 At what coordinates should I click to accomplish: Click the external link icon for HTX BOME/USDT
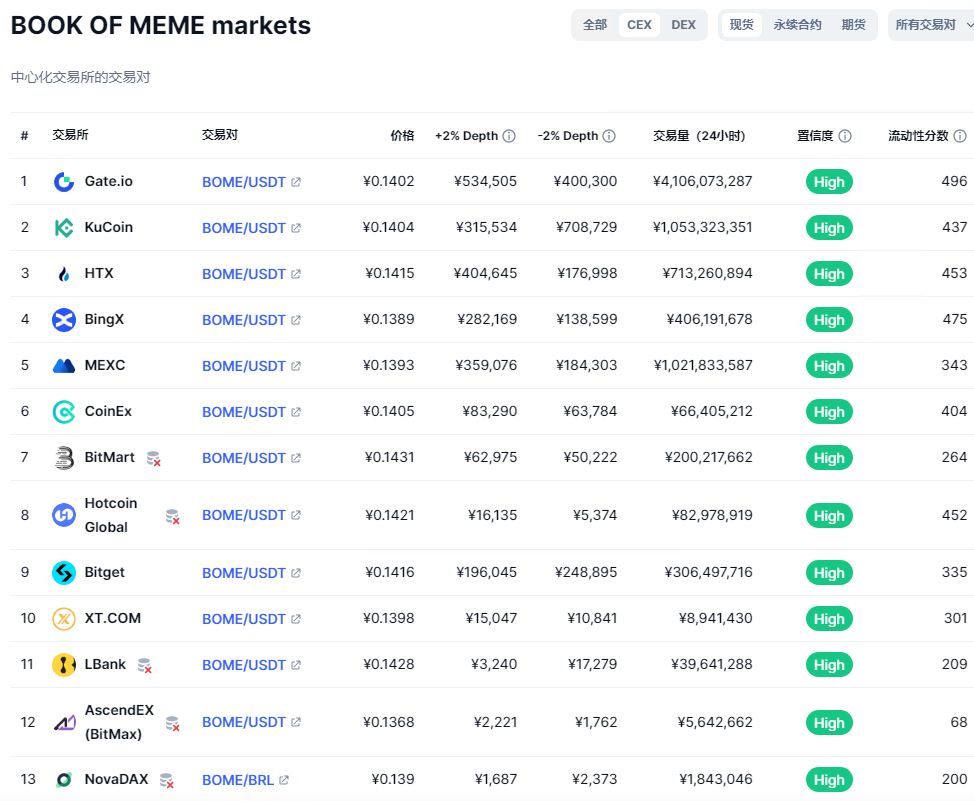click(296, 274)
